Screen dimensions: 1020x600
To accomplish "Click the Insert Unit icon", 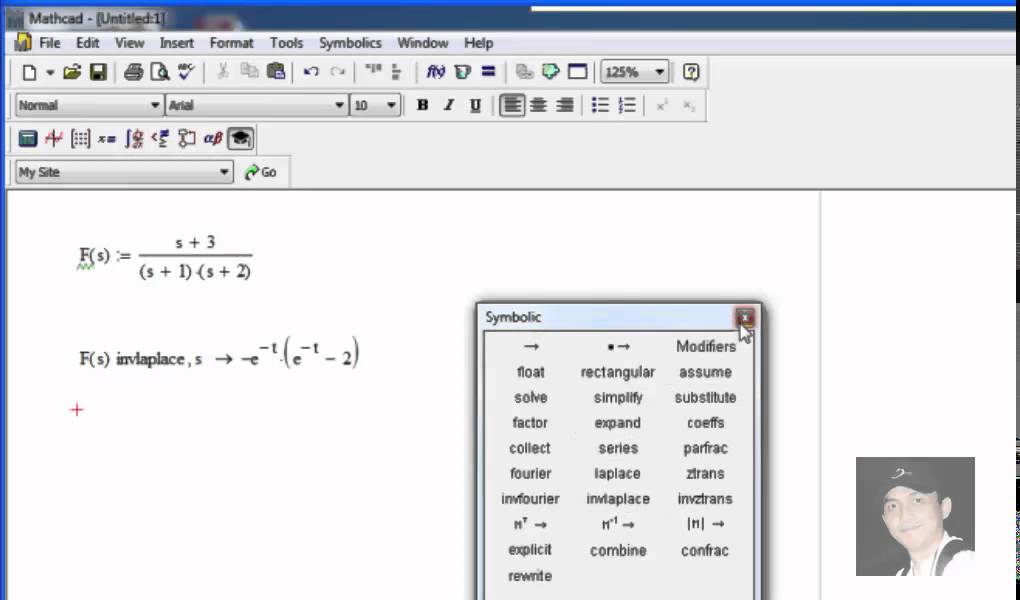I will click(463, 72).
